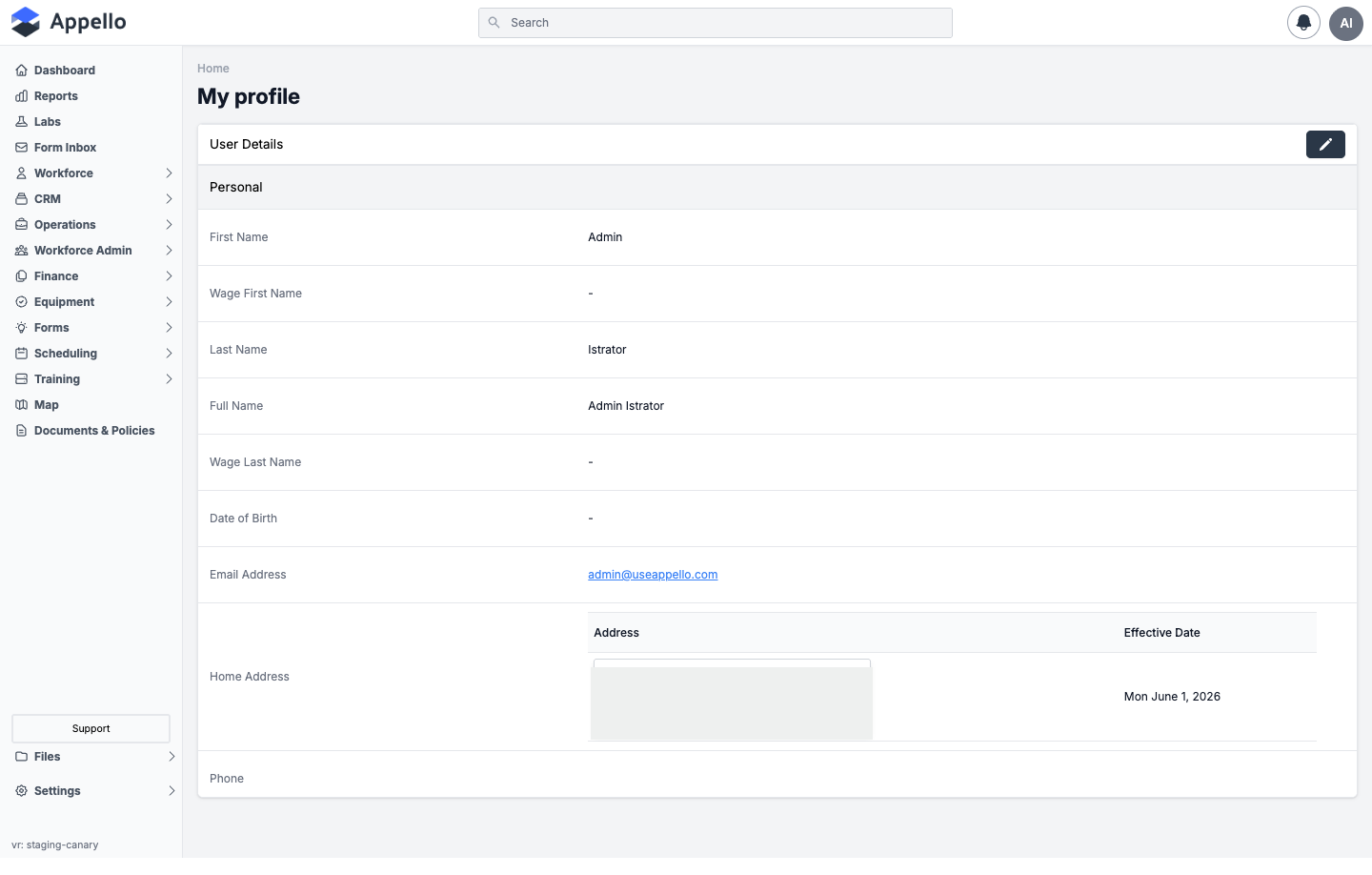Expand the Operations submenu chevron
This screenshot has width=1372, height=875.
click(x=169, y=225)
